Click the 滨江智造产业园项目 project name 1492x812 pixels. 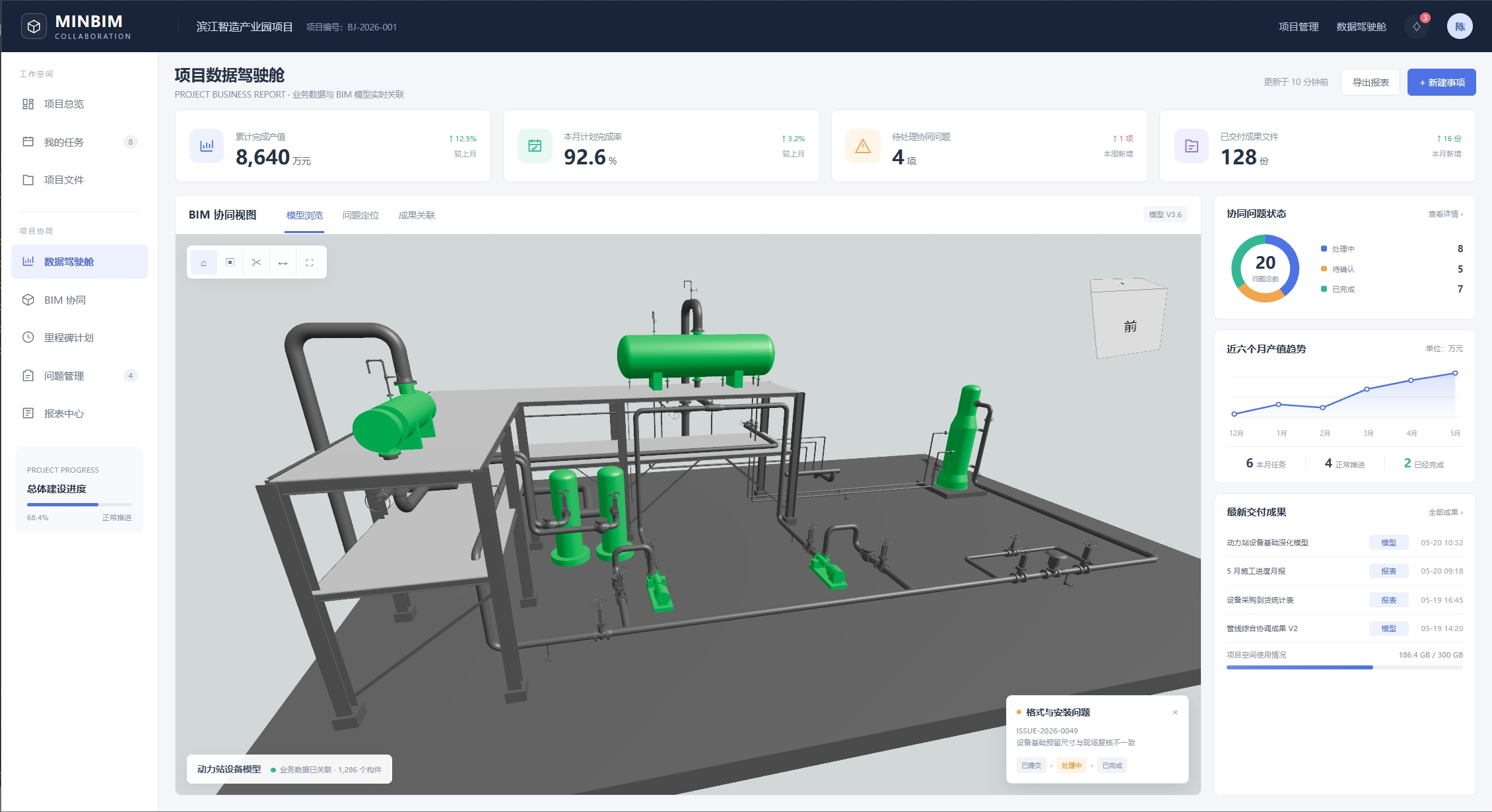pos(244,27)
